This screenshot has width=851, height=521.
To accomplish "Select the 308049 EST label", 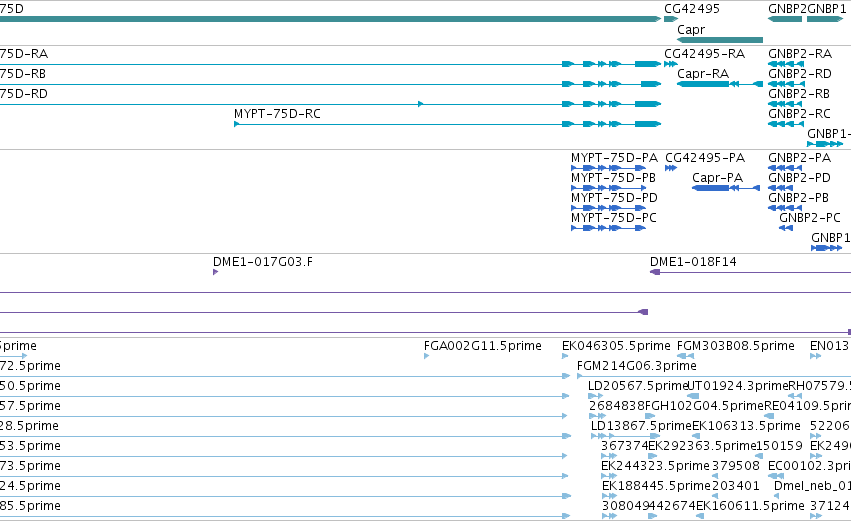I will (x=625, y=507).
